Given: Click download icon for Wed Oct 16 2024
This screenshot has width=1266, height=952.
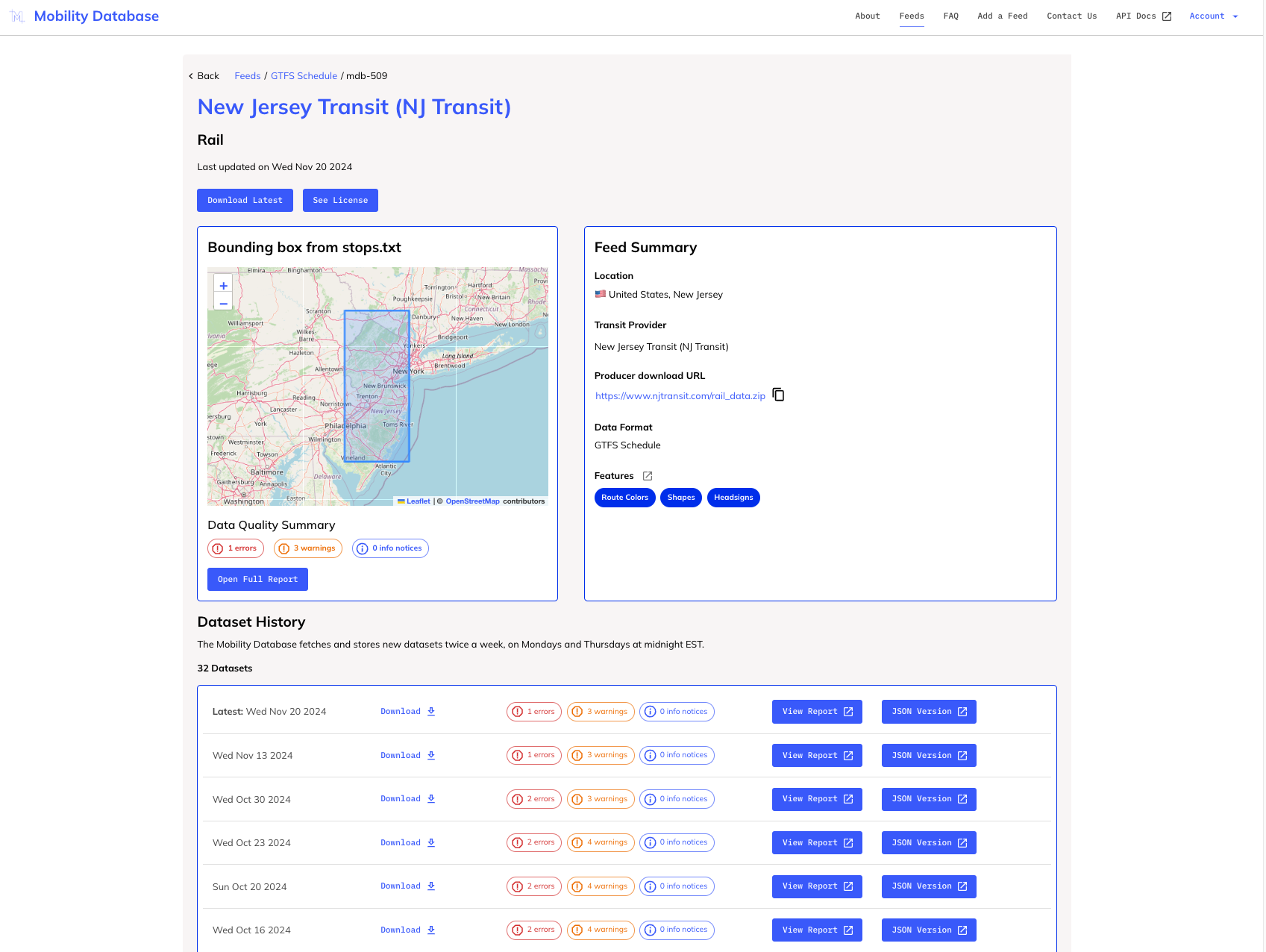Looking at the screenshot, I should click(431, 930).
